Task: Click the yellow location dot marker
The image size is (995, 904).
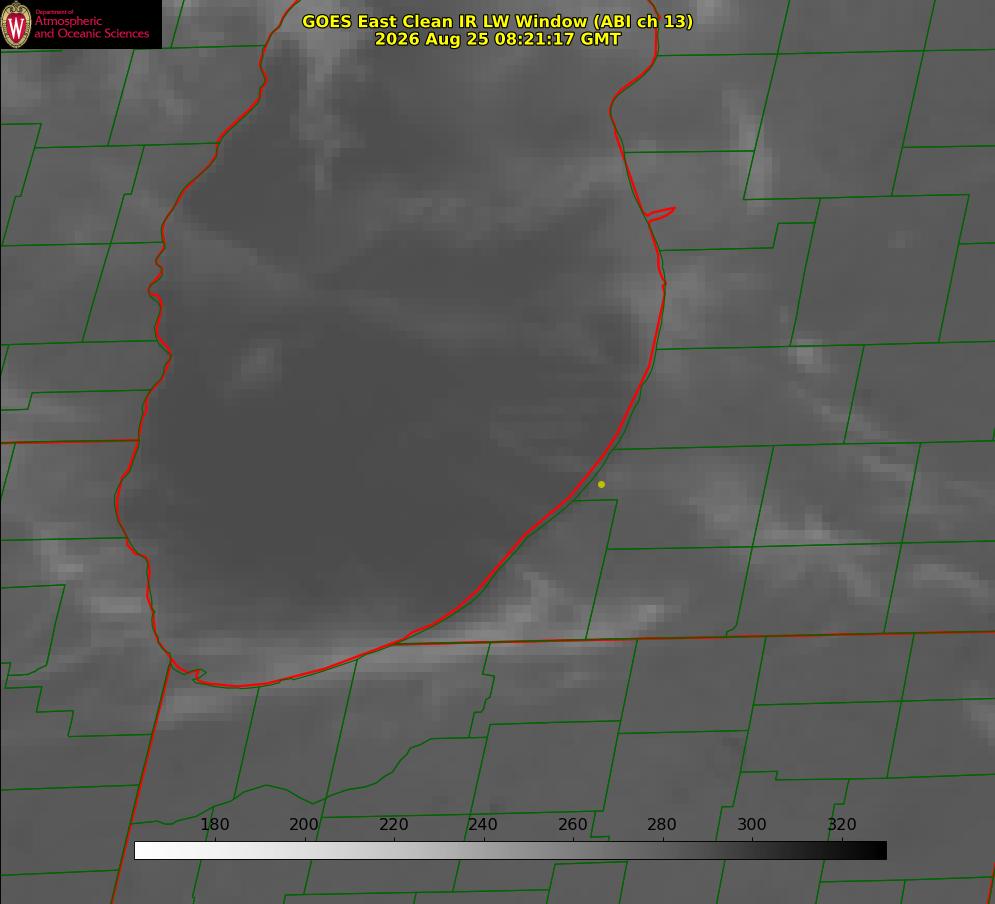Action: 601,484
